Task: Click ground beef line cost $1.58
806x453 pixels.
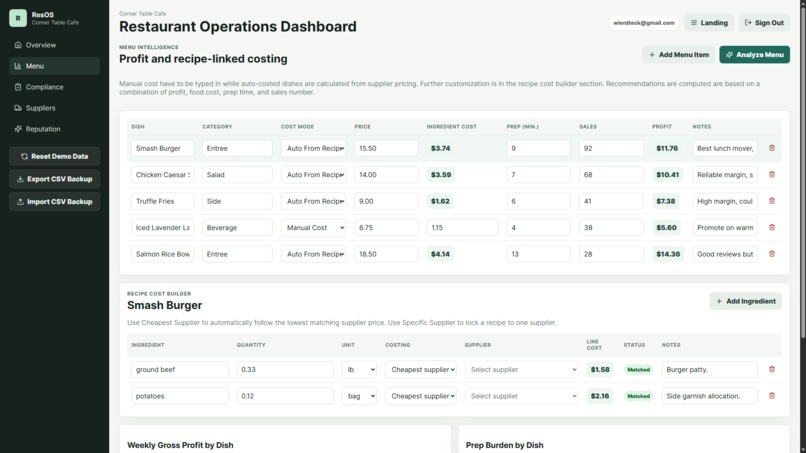Action: click(x=600, y=369)
